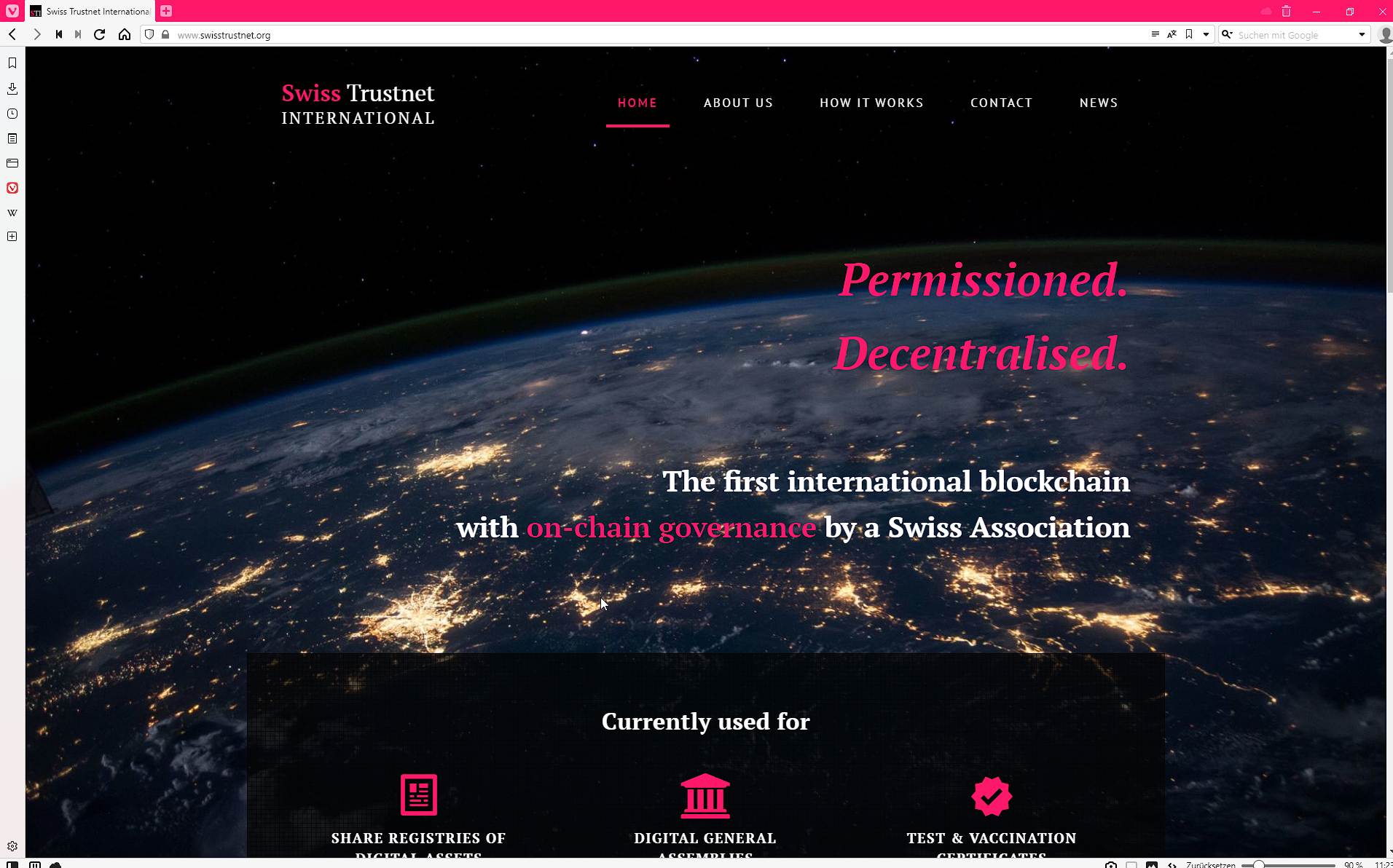Toggle images display in status bar

point(1151,864)
